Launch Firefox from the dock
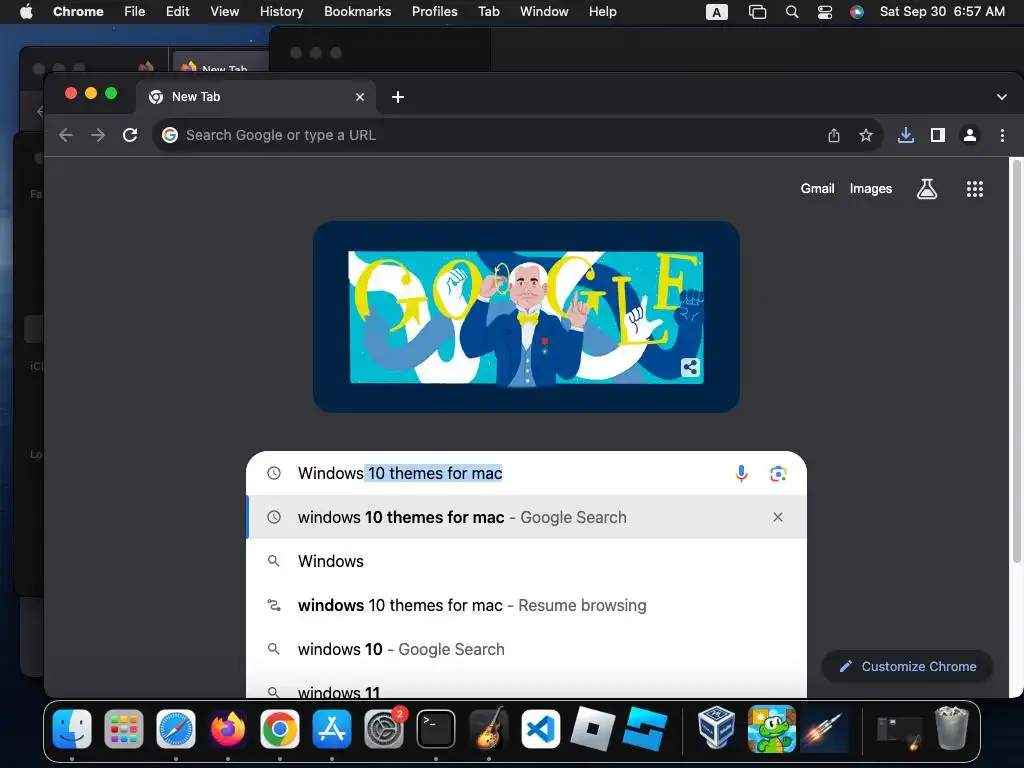 coord(228,729)
